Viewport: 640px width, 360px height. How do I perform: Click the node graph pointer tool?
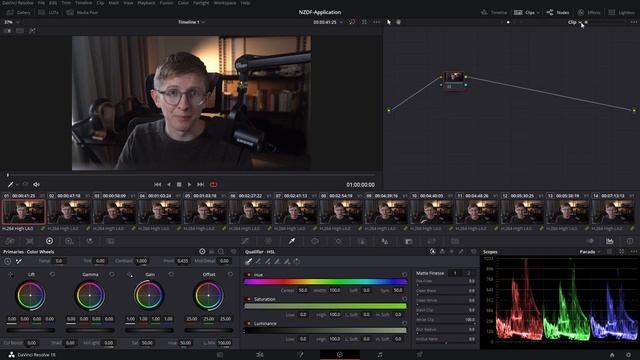389,22
